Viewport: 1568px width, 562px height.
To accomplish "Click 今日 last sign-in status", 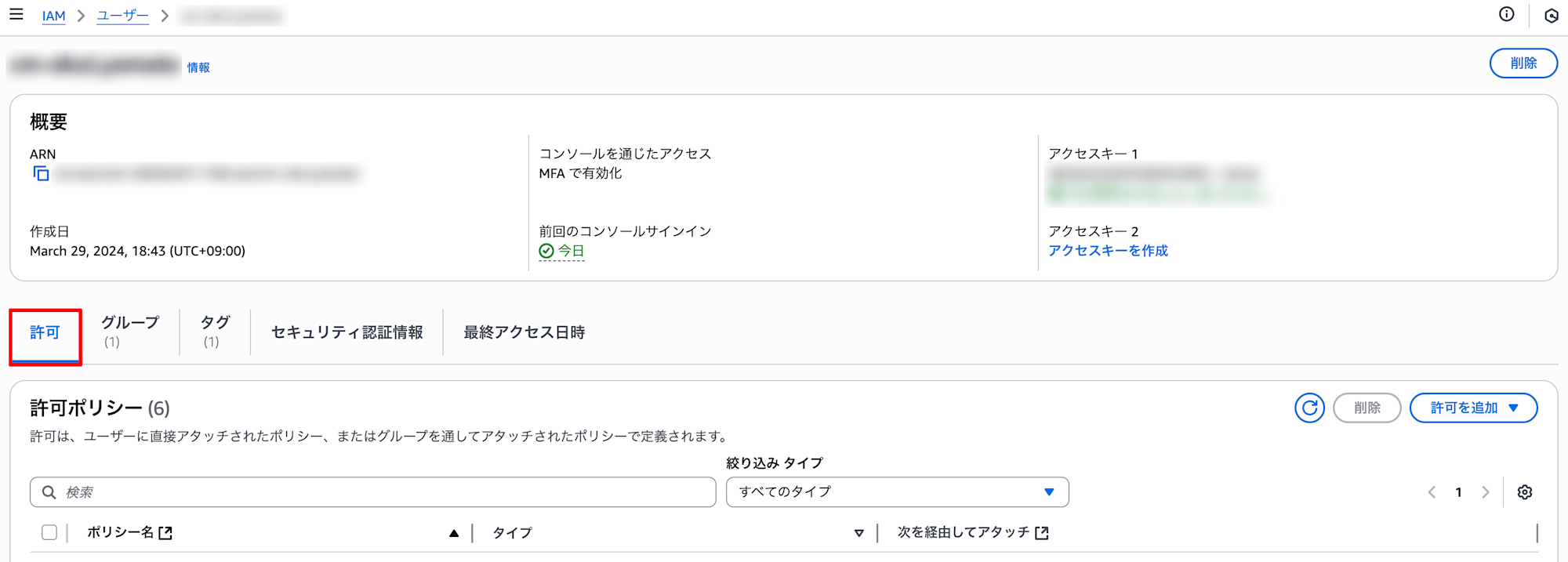I will [561, 251].
